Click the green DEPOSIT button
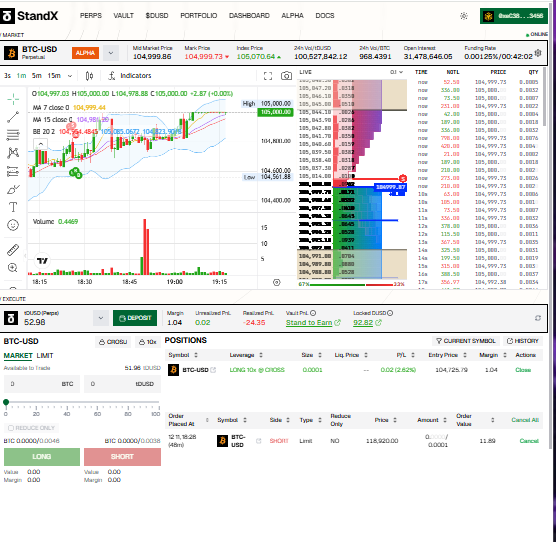The image size is (556, 542). click(x=135, y=318)
